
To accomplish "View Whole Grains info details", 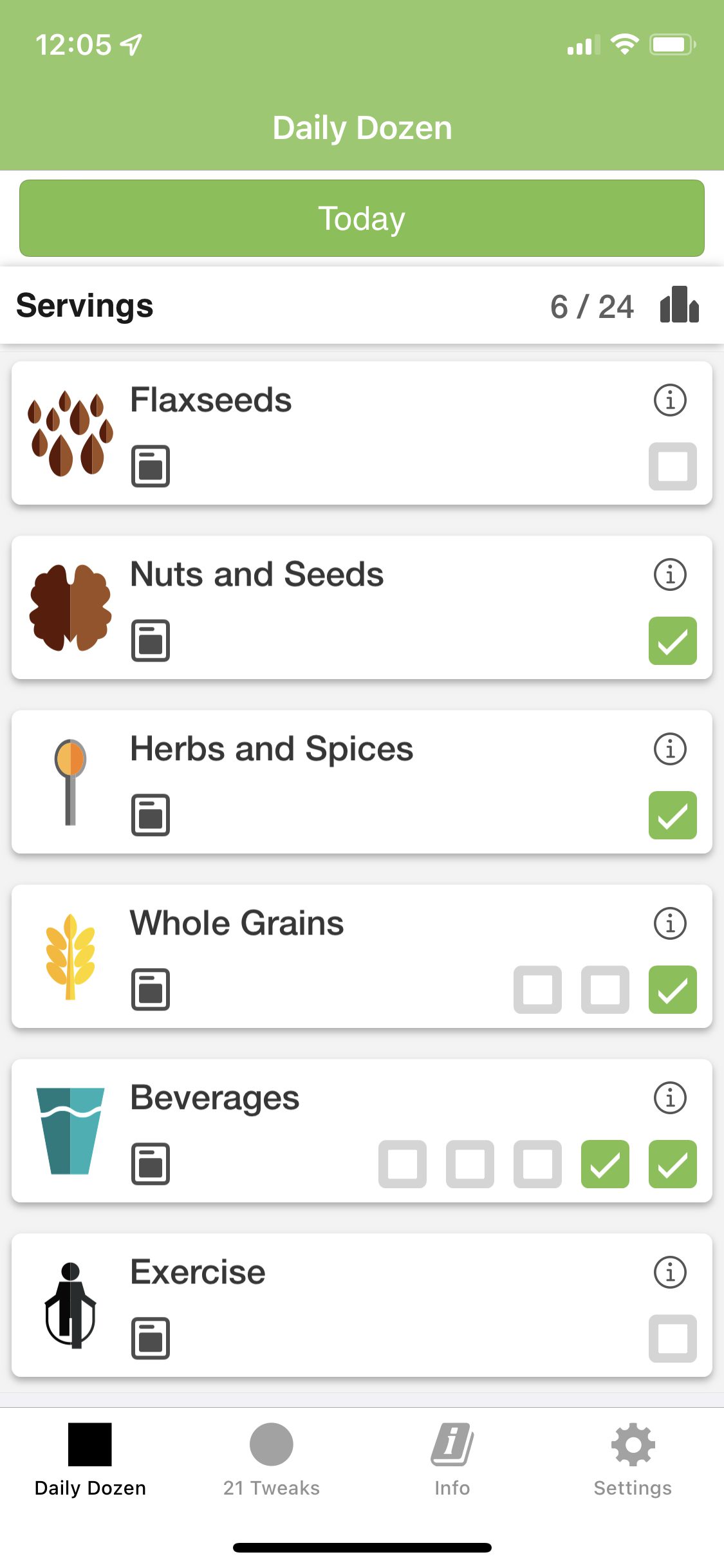I will [670, 924].
